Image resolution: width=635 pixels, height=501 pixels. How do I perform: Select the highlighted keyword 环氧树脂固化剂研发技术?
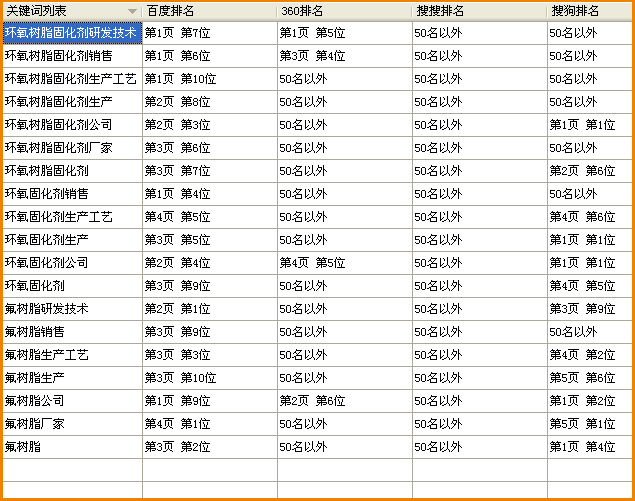click(x=72, y=33)
